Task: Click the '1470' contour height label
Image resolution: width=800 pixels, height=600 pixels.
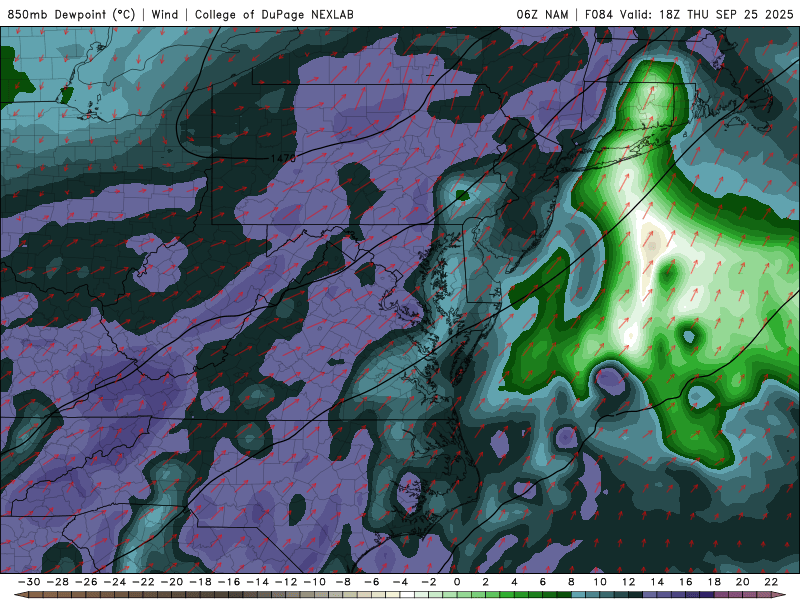Action: coord(283,159)
